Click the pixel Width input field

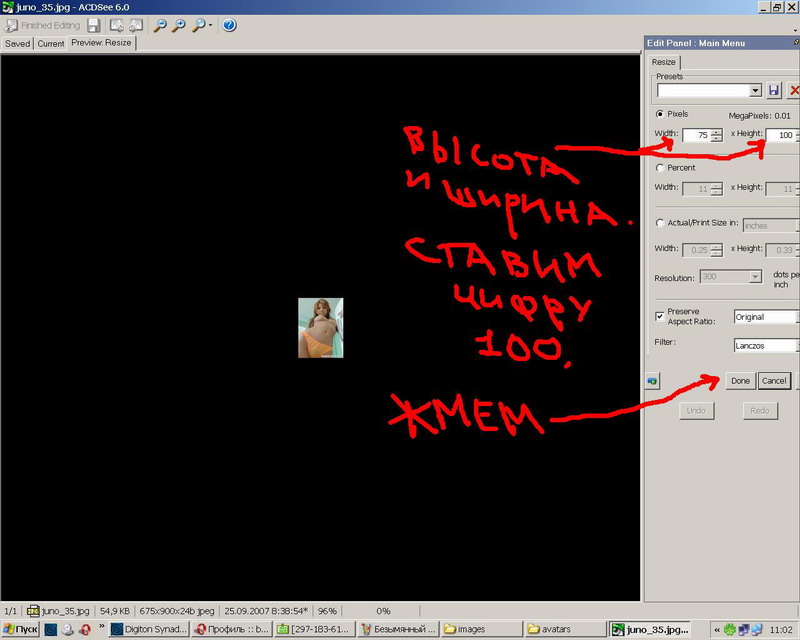pos(695,135)
